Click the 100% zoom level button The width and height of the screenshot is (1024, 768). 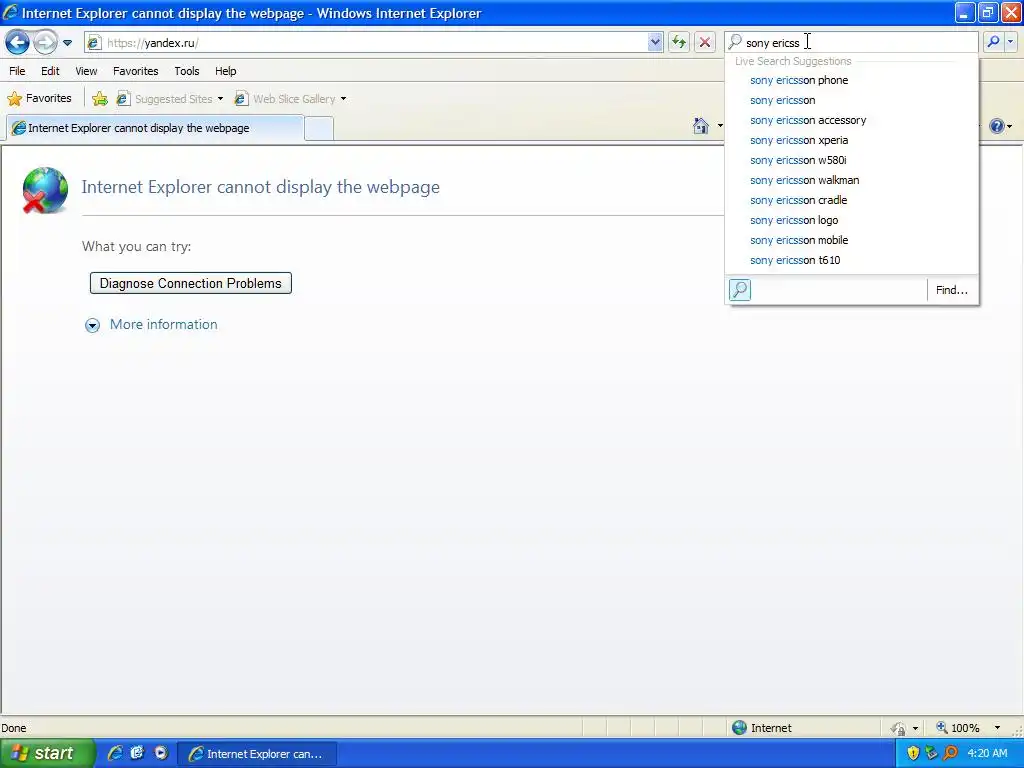[x=958, y=728]
